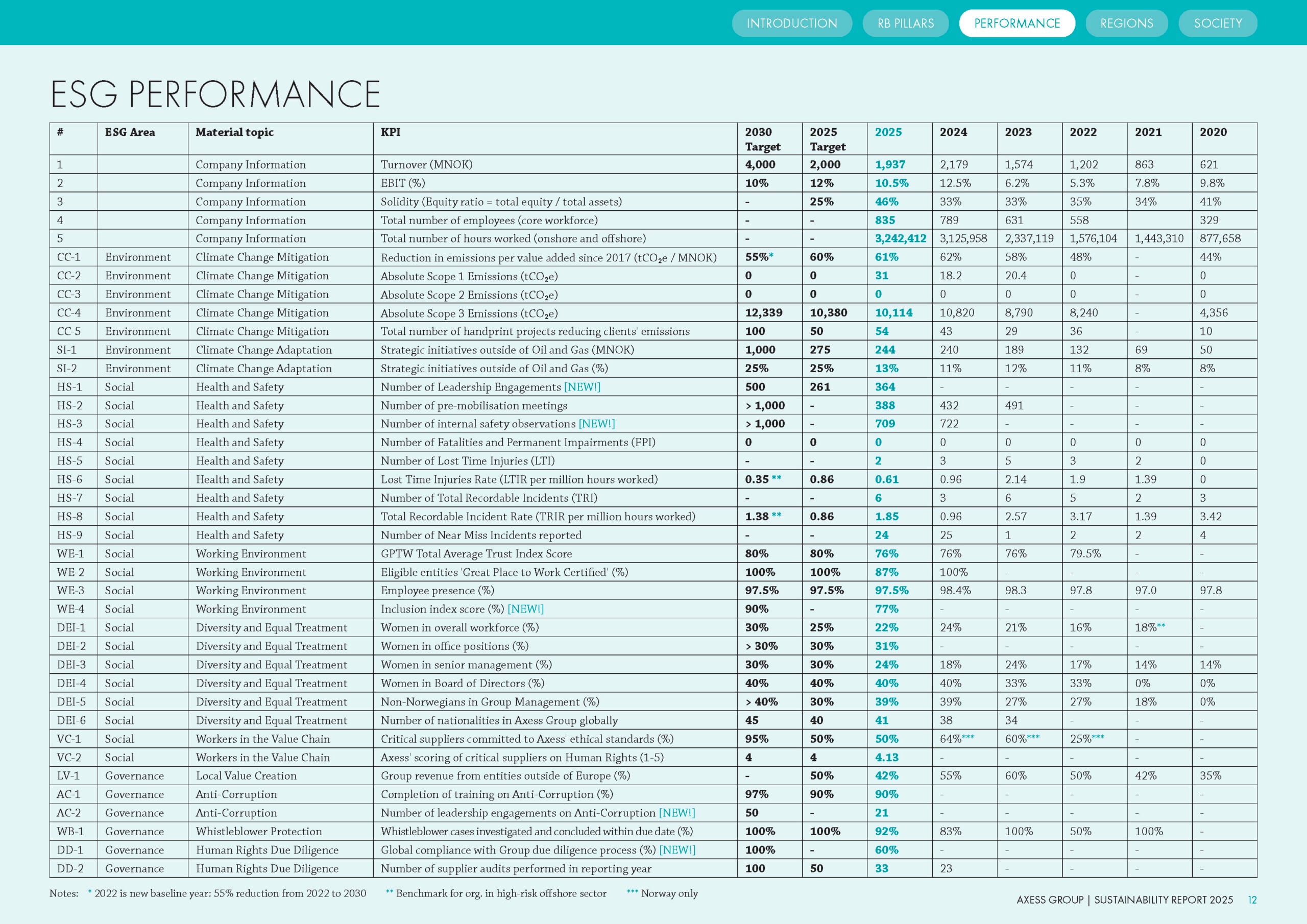Screen dimensions: 1307x924
Task: Click the supplier audits 2025 value '33'
Action: 882,869
